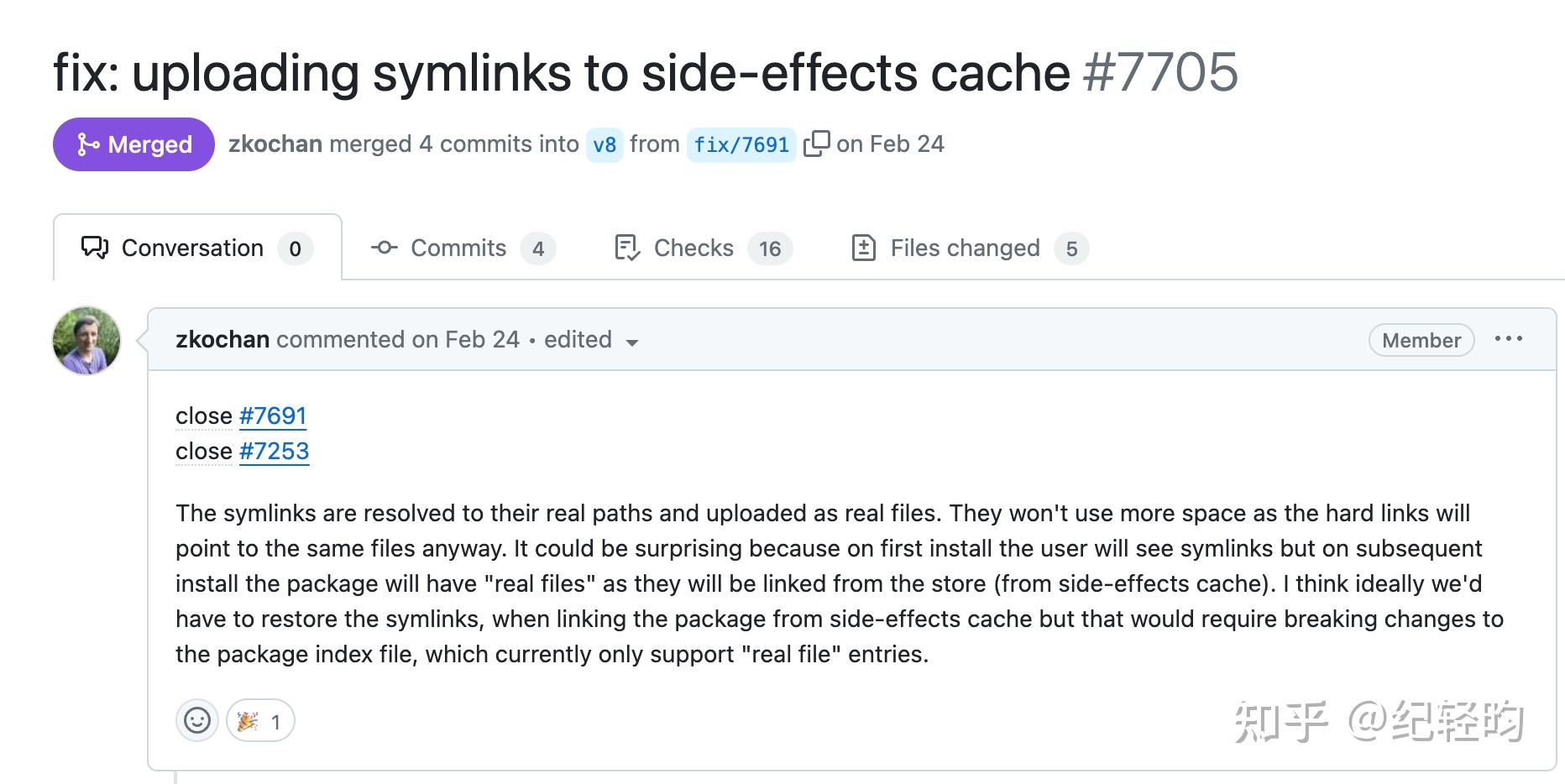Viewport: 1565px width, 784px height.
Task: Click the v8 base branch label
Action: (605, 145)
